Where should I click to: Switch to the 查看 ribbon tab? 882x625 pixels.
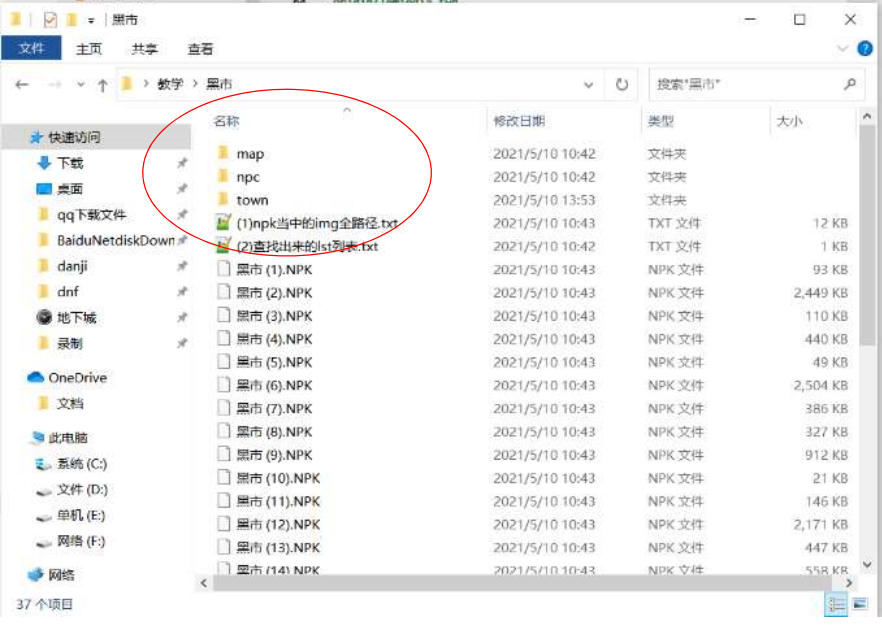pyautogui.click(x=200, y=48)
